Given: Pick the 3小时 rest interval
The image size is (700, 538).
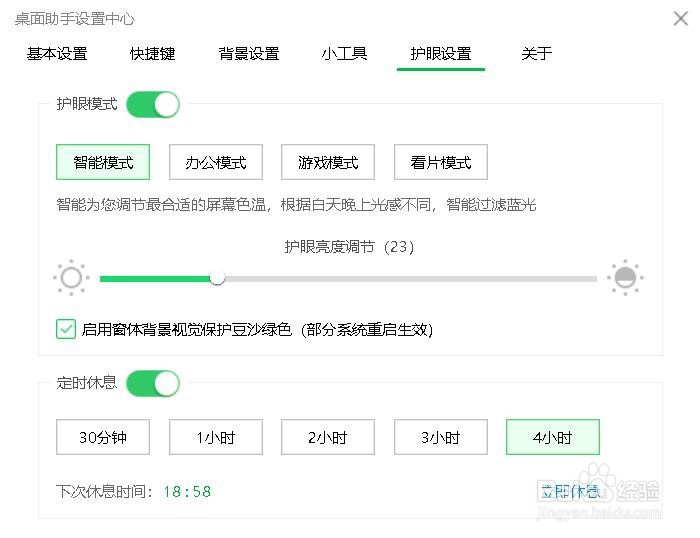Looking at the screenshot, I should (x=441, y=437).
